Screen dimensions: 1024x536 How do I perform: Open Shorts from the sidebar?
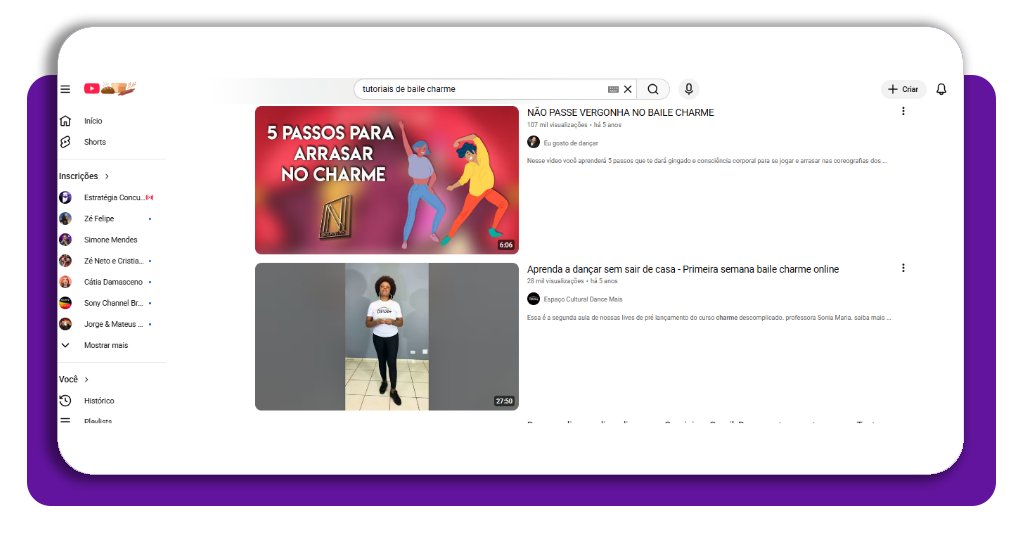[95, 142]
